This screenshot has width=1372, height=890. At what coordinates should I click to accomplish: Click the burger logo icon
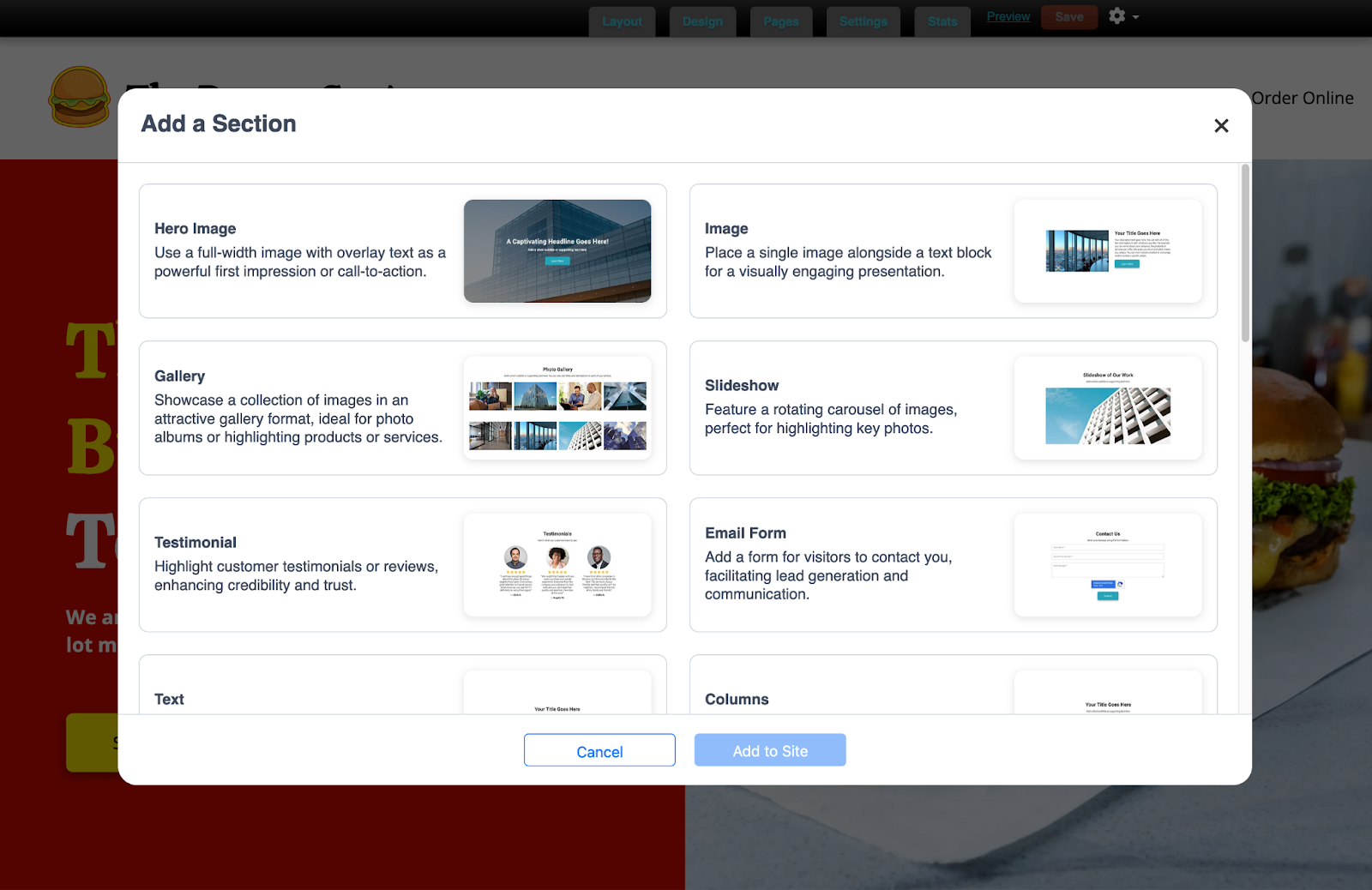pyautogui.click(x=80, y=97)
